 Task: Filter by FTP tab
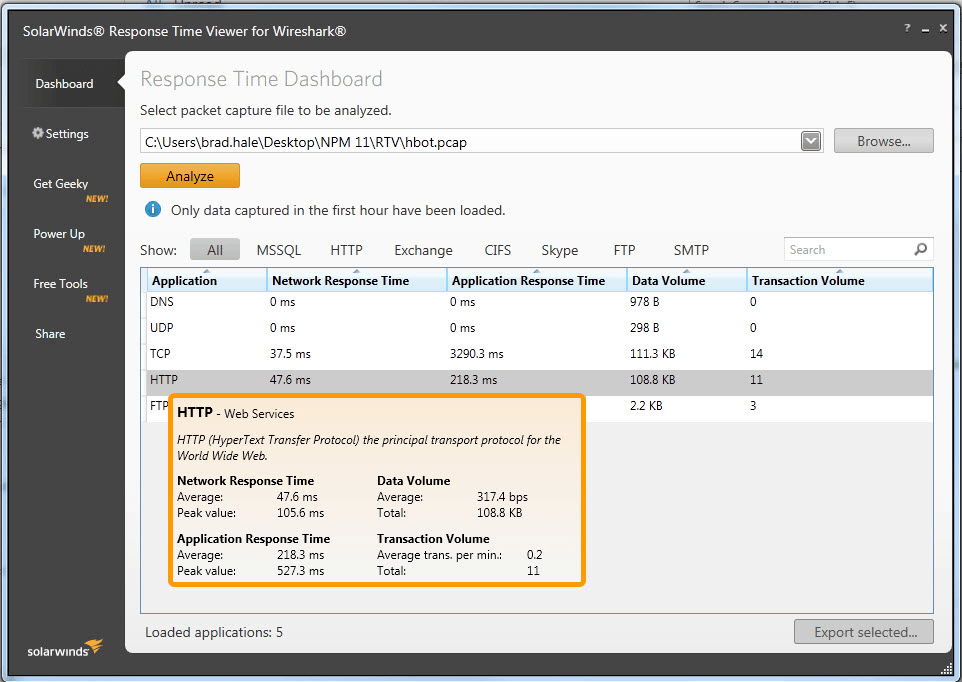[x=624, y=250]
